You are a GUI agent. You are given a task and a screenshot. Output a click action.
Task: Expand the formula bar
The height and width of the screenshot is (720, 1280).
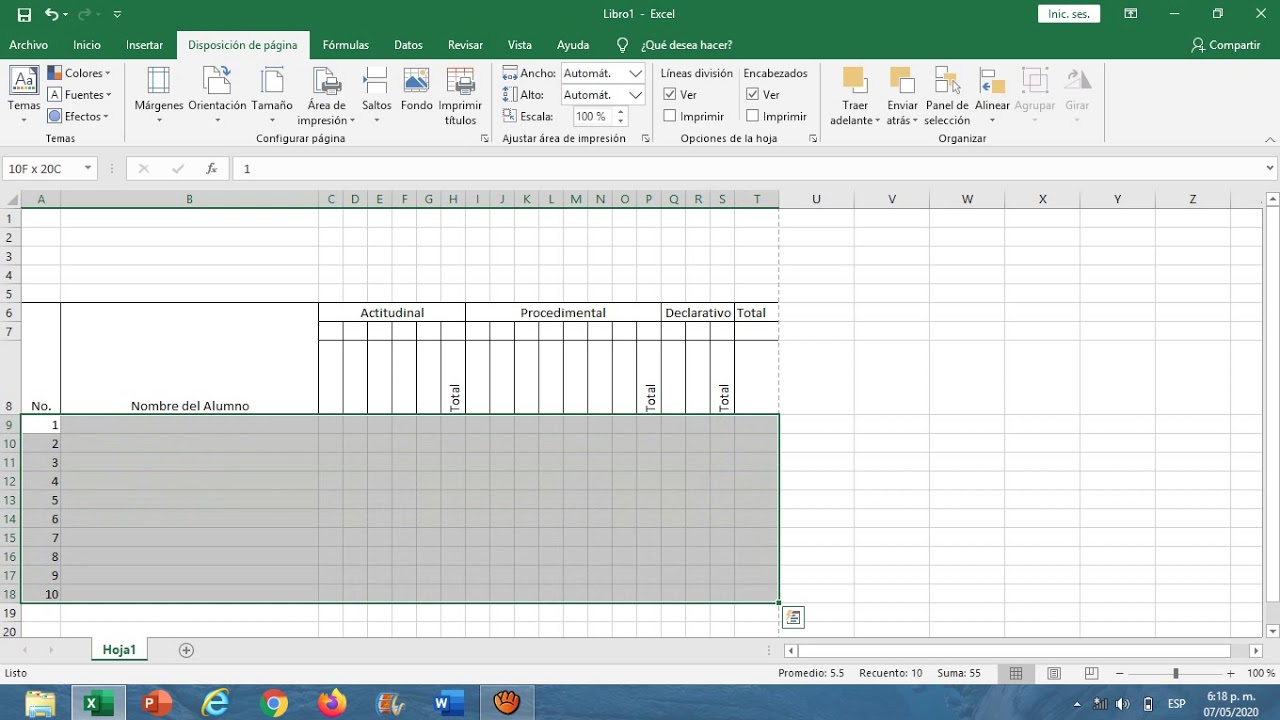[1270, 169]
